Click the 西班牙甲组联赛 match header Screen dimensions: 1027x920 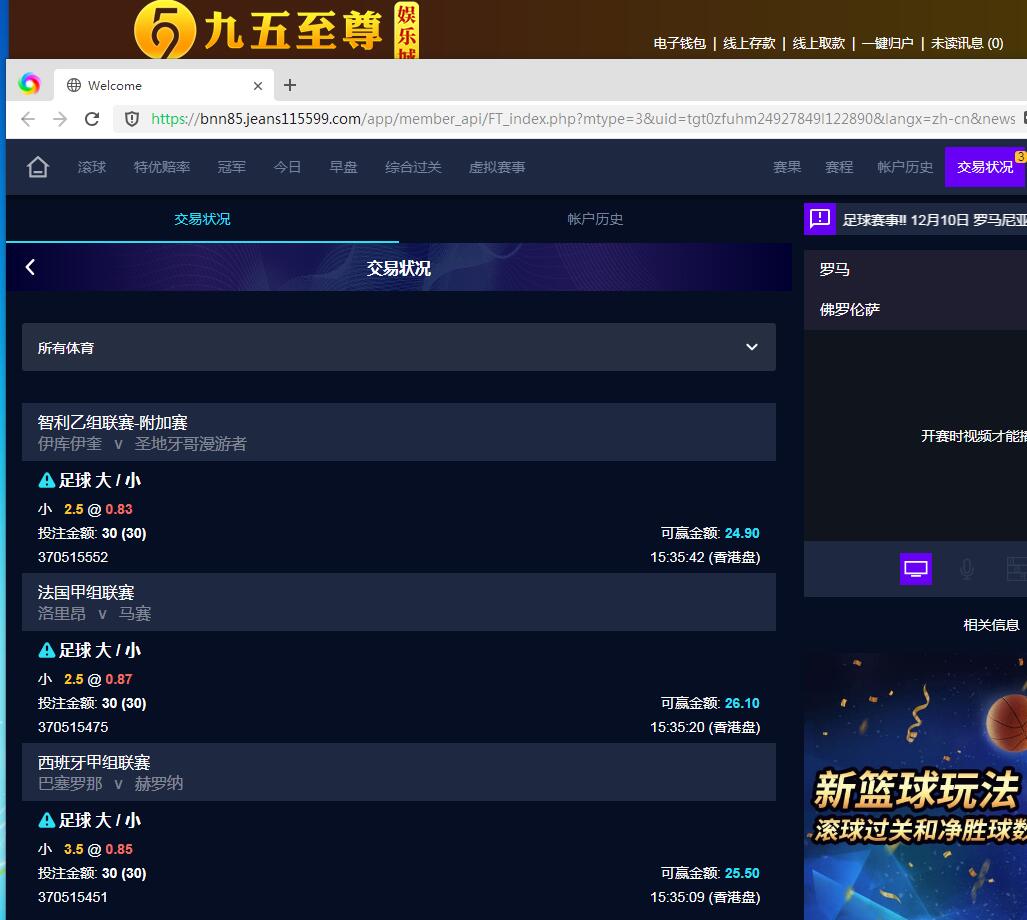(x=398, y=772)
